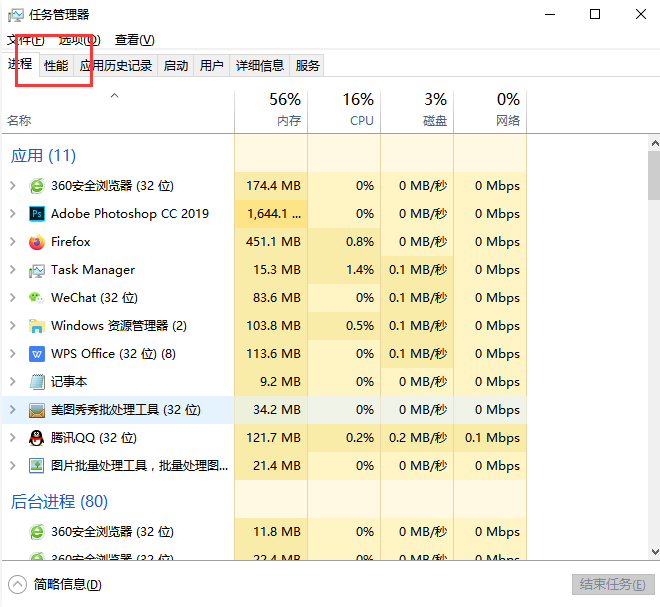Screen dimensions: 660x607
Task: Click the WPS Office icon
Action: (x=37, y=354)
